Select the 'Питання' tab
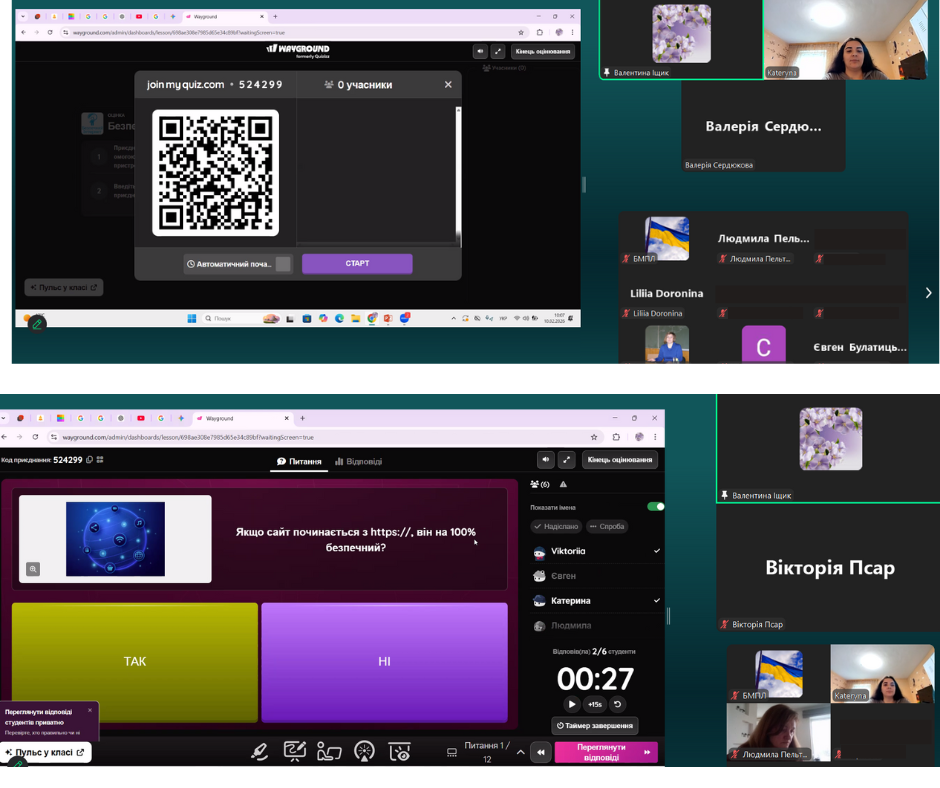This screenshot has height=788, width=940. click(x=300, y=461)
